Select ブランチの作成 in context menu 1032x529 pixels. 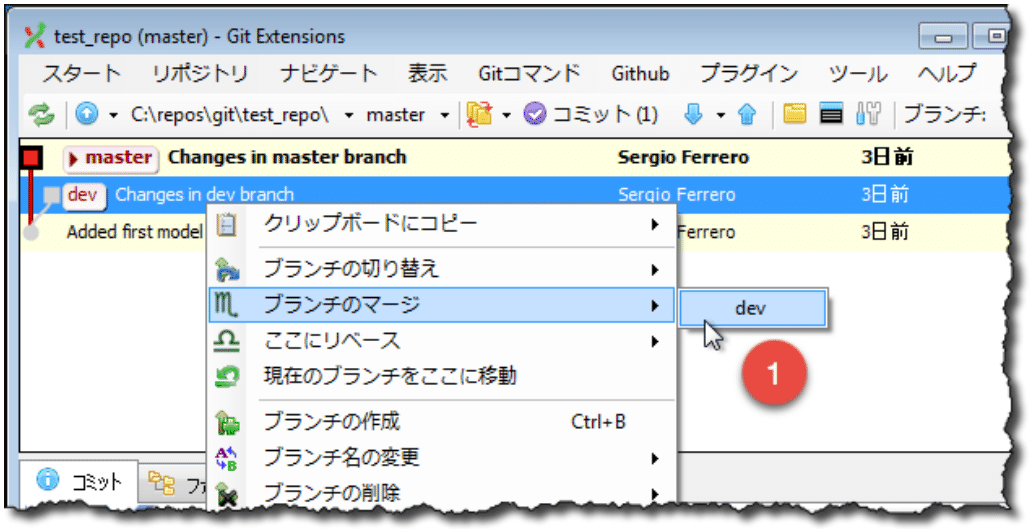pos(442,422)
